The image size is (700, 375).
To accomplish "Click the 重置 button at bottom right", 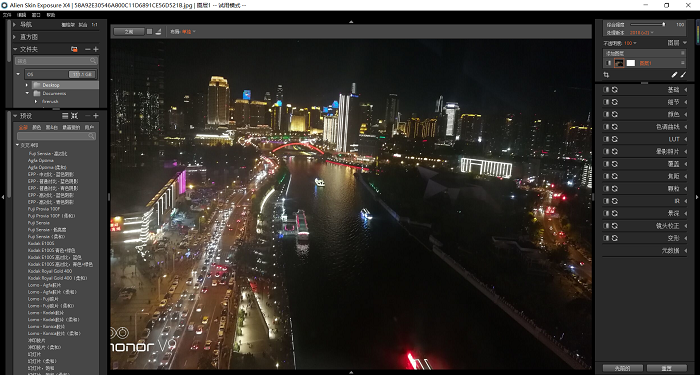I will tap(667, 368).
